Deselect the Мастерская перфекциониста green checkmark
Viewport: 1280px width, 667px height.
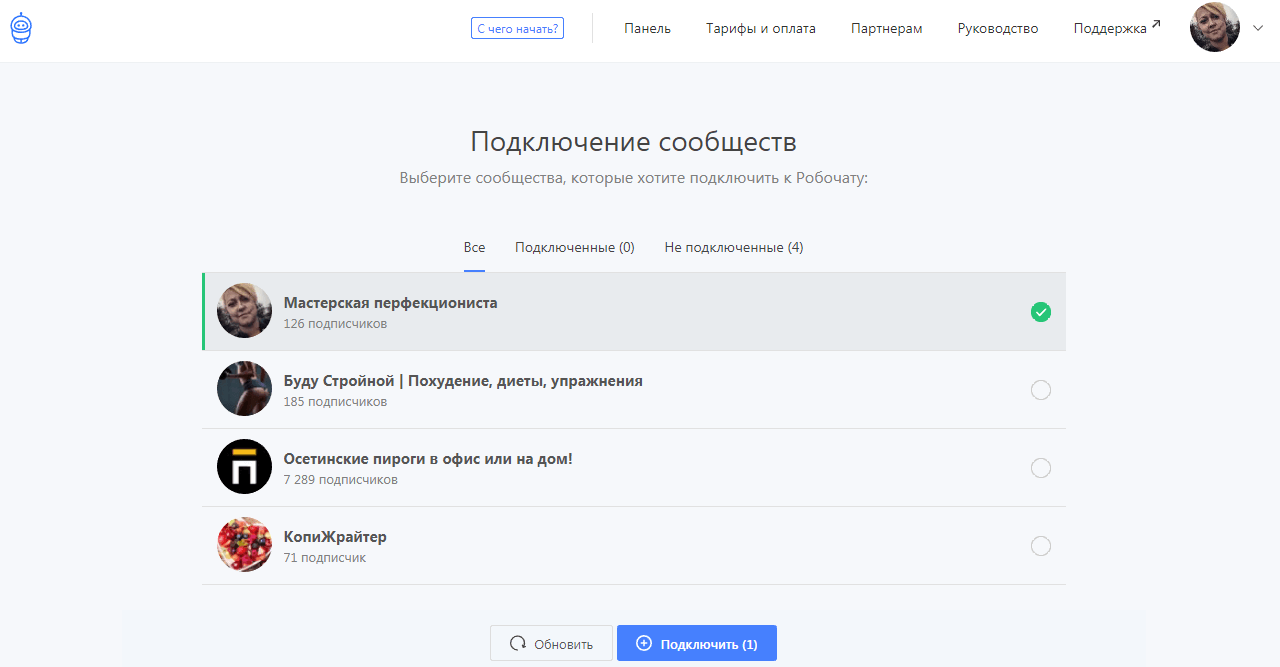click(x=1041, y=311)
